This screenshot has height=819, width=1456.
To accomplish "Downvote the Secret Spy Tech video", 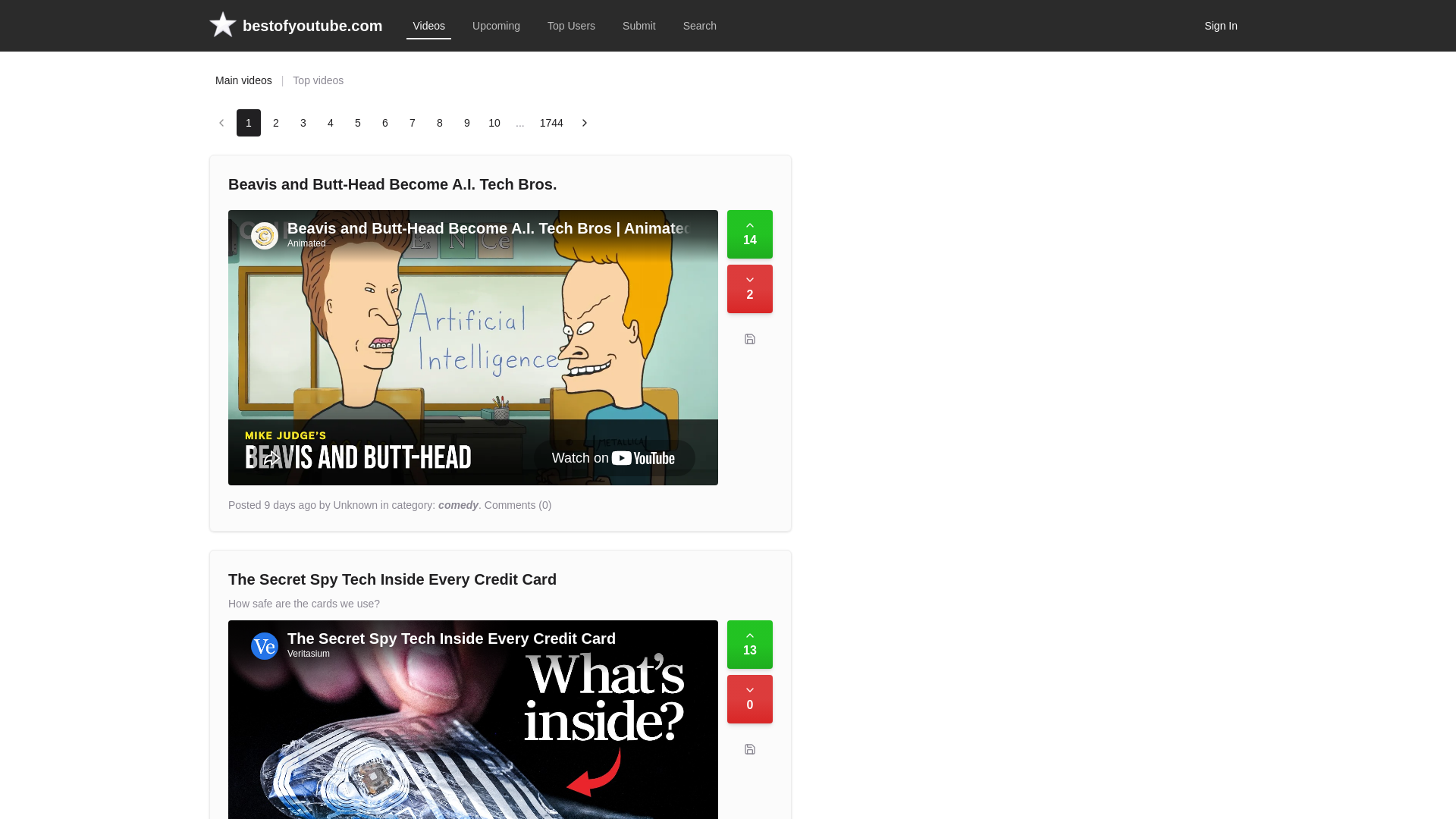I will [x=750, y=699].
